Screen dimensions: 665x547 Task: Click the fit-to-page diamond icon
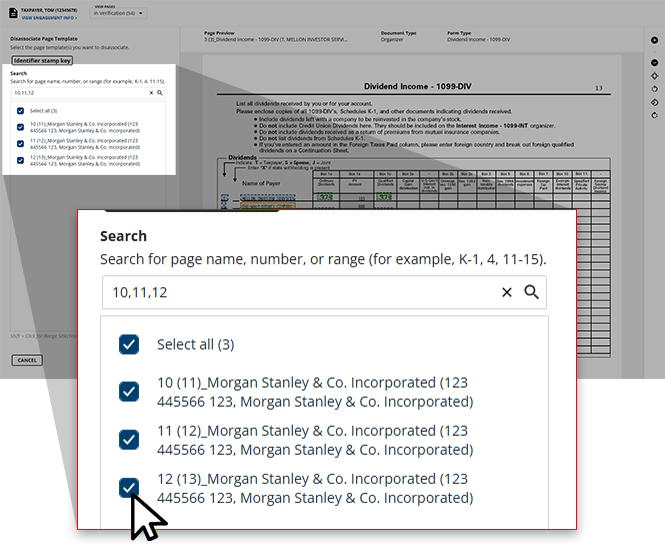(654, 76)
